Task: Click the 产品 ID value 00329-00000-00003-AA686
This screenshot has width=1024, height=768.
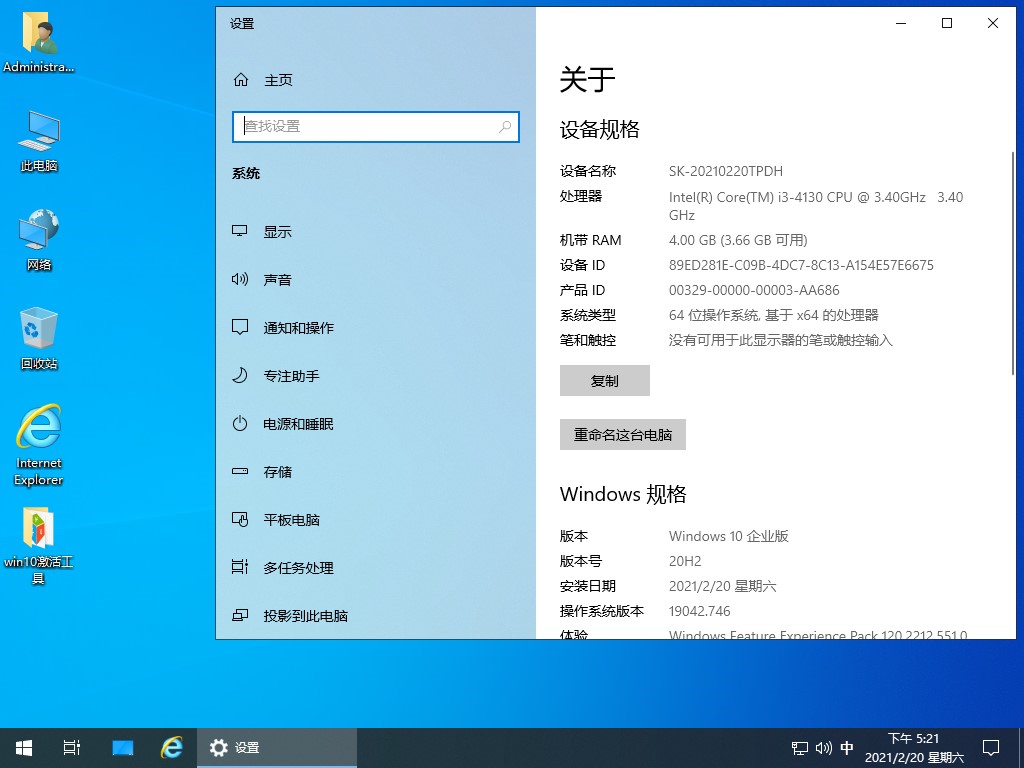Action: click(x=754, y=290)
